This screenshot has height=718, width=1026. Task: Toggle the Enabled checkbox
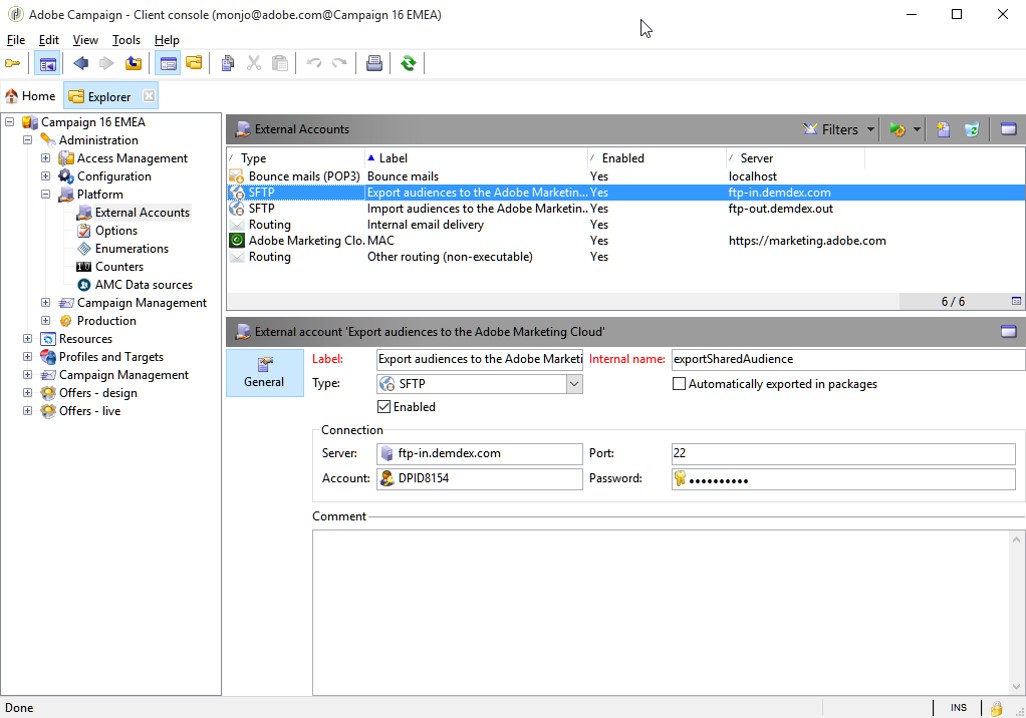click(384, 406)
